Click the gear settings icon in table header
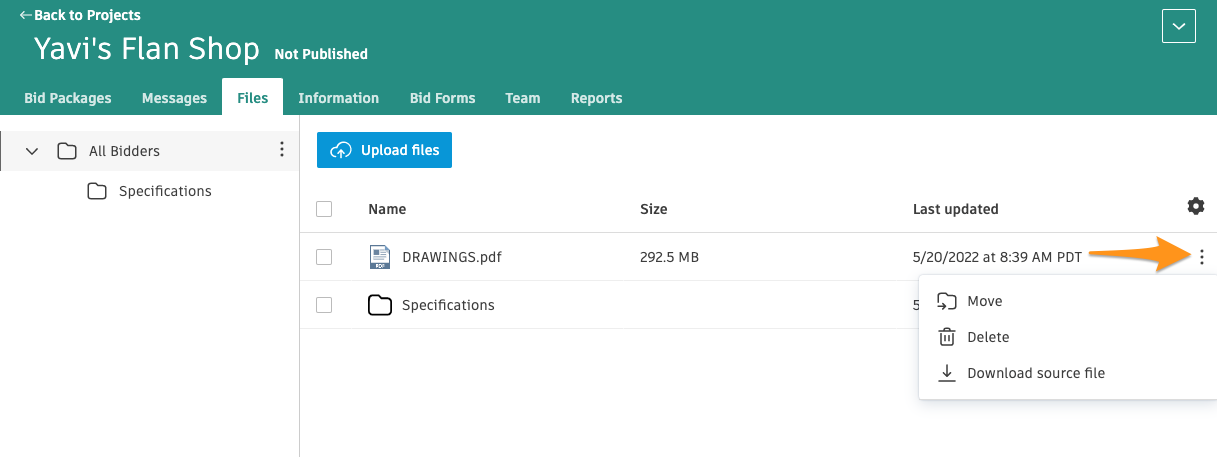 coord(1195,206)
